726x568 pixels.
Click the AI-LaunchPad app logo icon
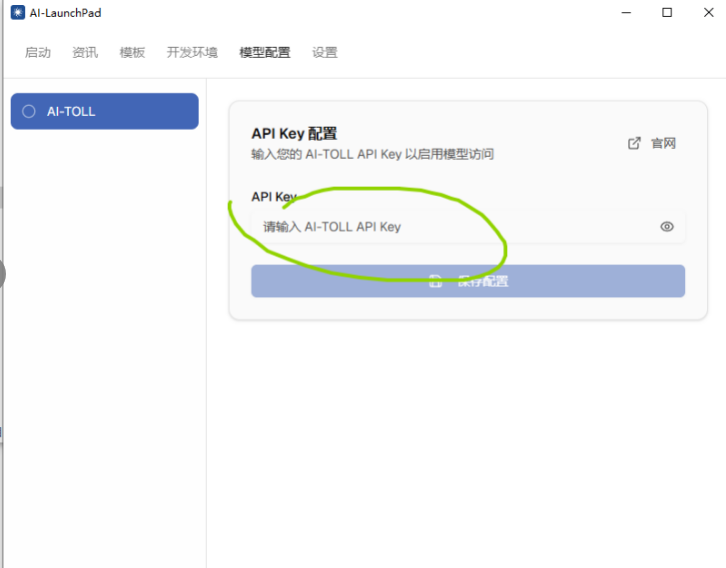coord(18,12)
